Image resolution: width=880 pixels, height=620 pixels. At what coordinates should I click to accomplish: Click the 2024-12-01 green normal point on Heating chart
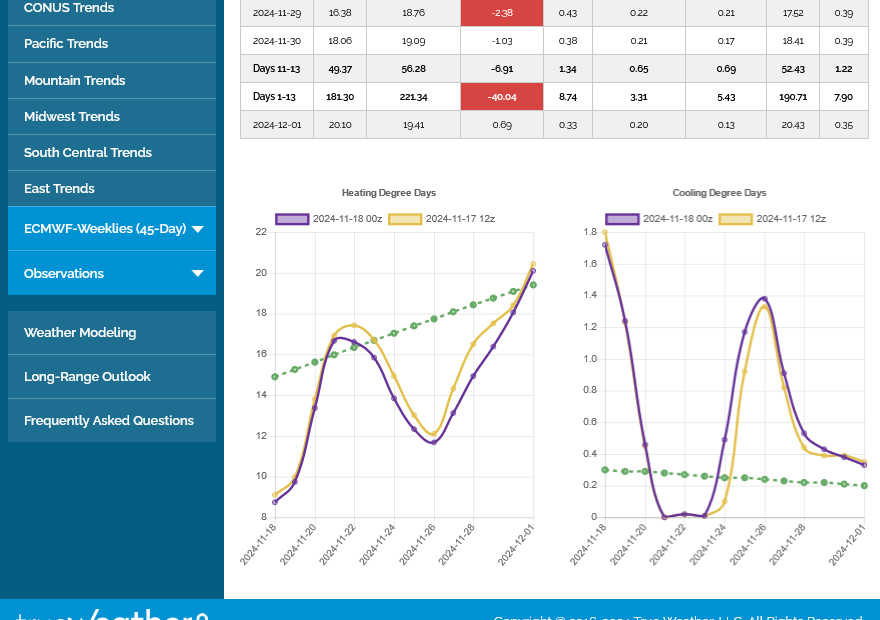point(534,285)
